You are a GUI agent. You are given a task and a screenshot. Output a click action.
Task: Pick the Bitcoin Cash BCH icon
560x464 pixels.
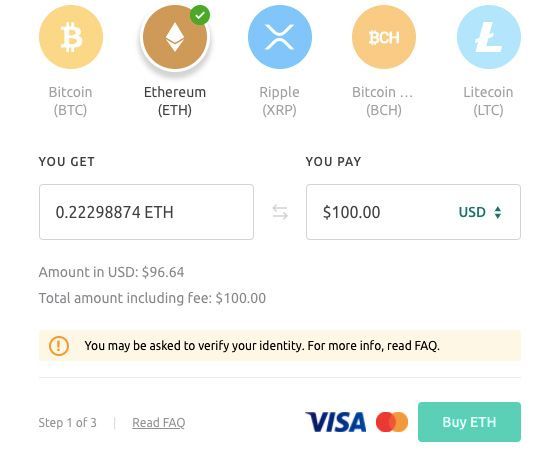(384, 37)
